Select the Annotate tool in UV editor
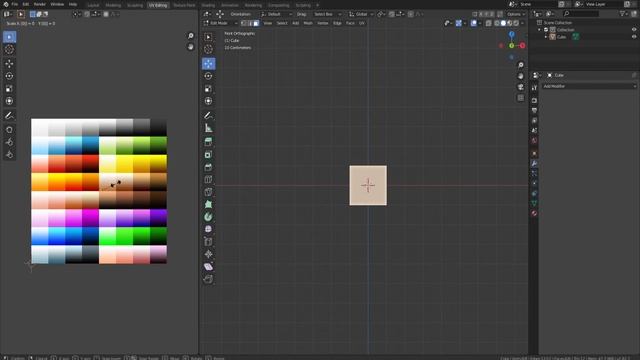 (x=9, y=116)
